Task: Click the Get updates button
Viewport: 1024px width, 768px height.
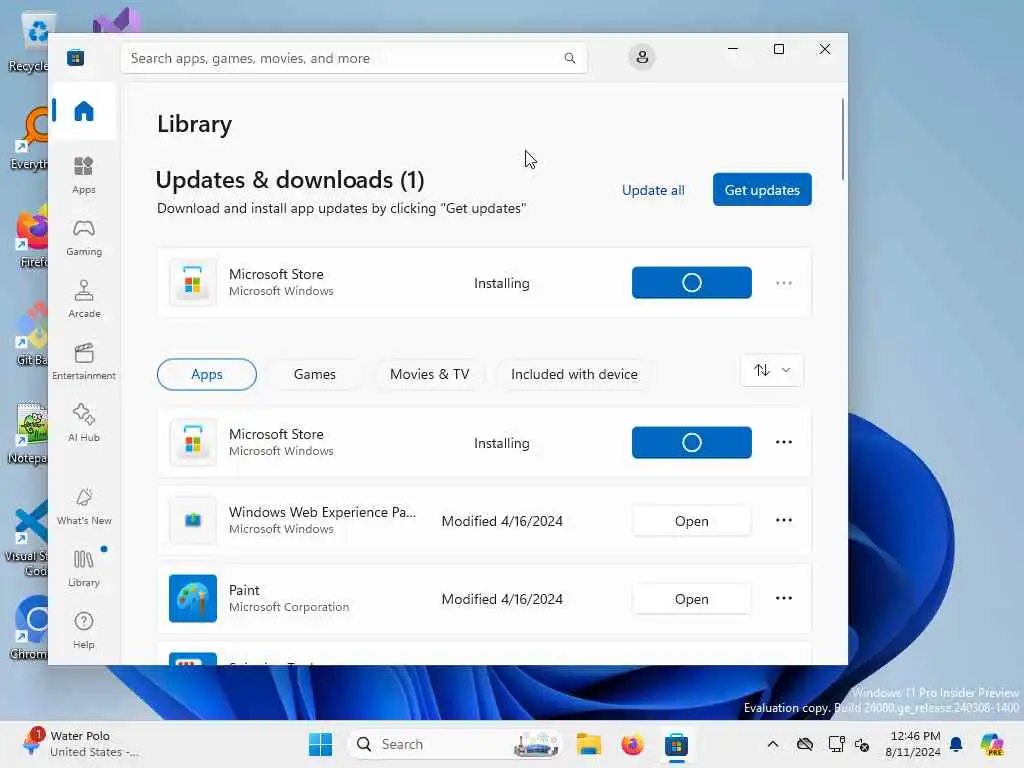Action: click(762, 189)
